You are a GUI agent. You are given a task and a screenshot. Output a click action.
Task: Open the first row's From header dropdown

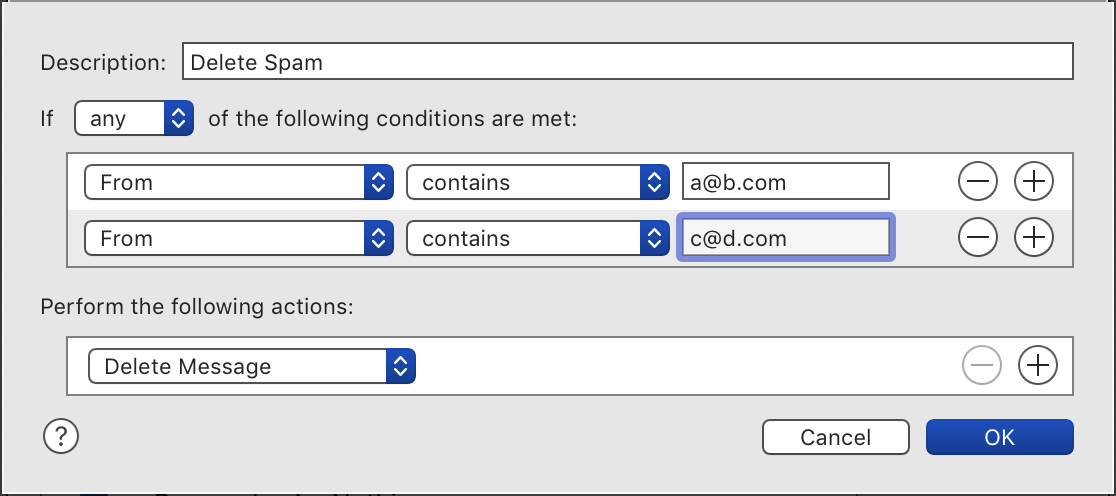(238, 183)
